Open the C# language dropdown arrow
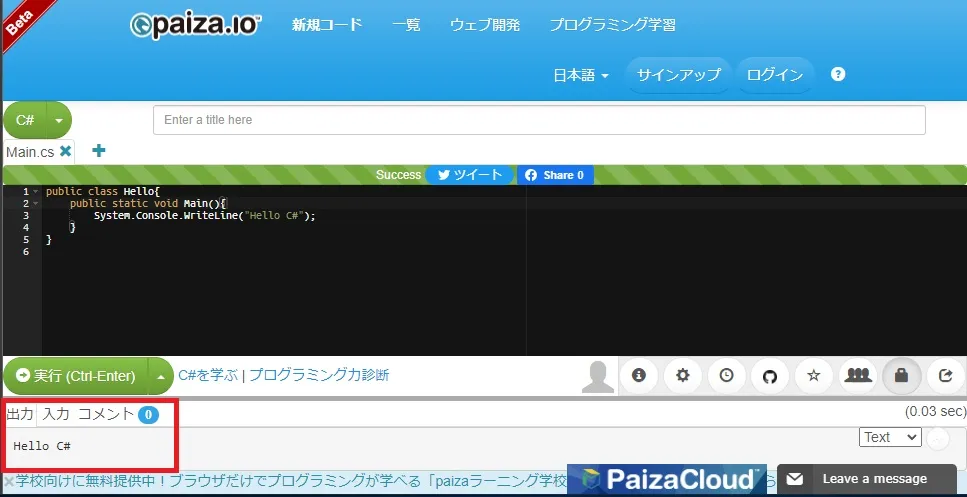Viewport: 967px width, 497px height. tap(59, 120)
